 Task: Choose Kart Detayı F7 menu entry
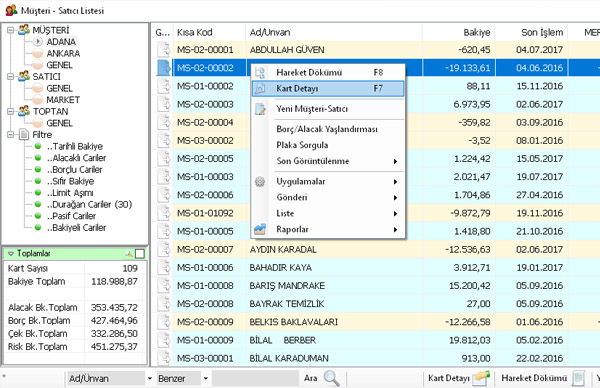(x=328, y=88)
